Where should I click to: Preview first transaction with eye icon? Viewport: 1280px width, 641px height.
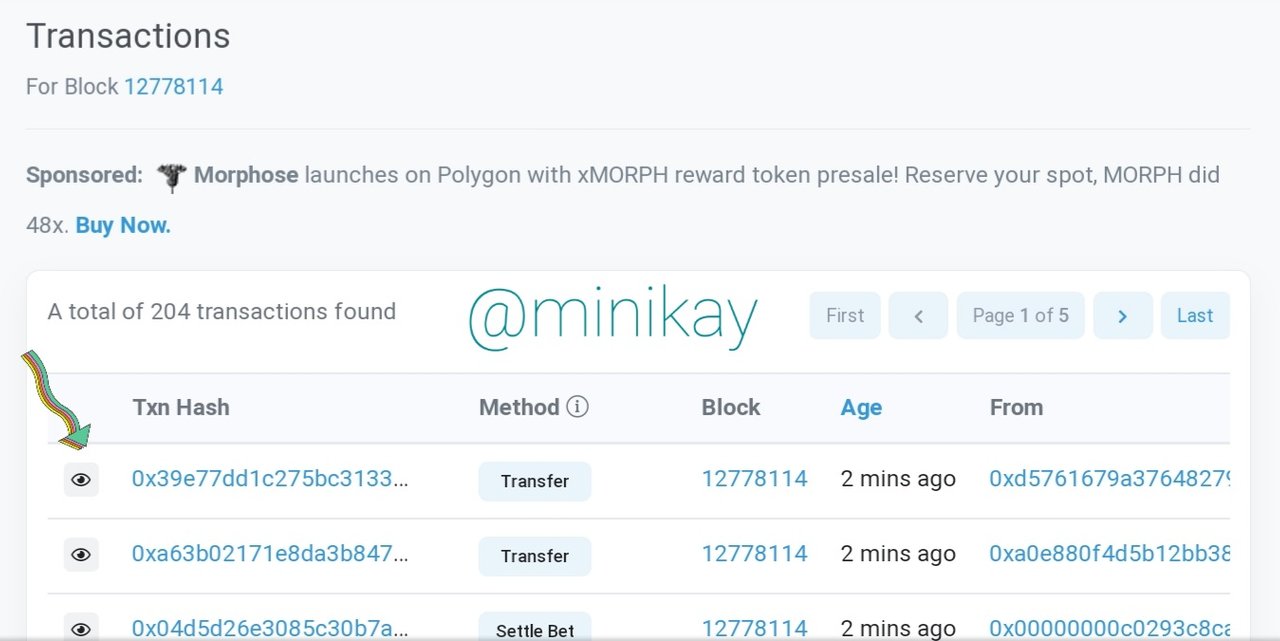coord(81,480)
